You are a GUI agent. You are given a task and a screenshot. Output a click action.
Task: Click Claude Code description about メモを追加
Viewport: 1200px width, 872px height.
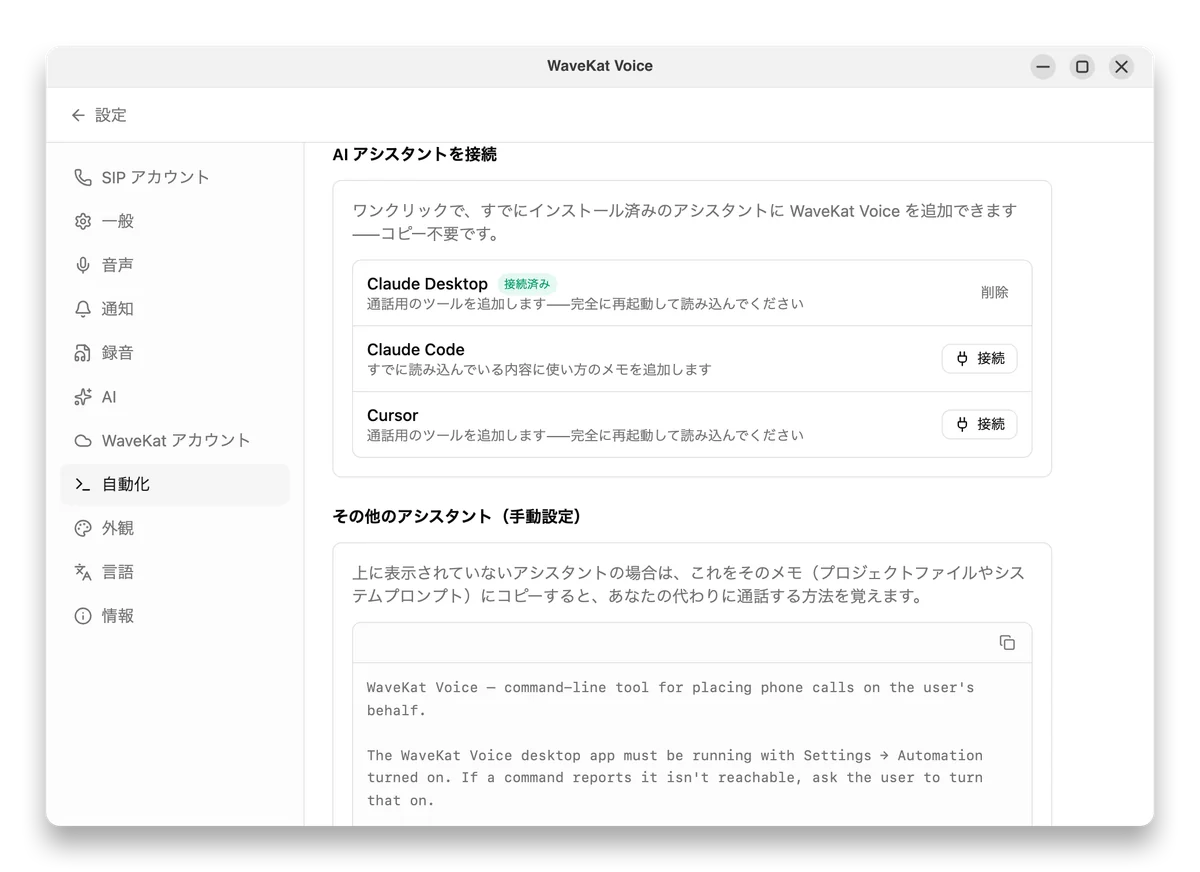(x=539, y=369)
